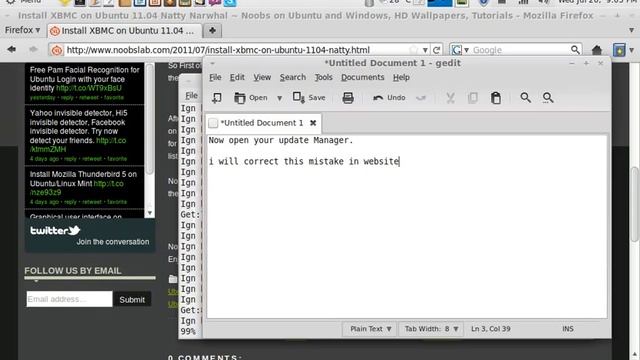Viewport: 640px width, 360px height.
Task: Open the t.co/nze93z9 Thunderbird tweet link
Action: click(x=77, y=188)
